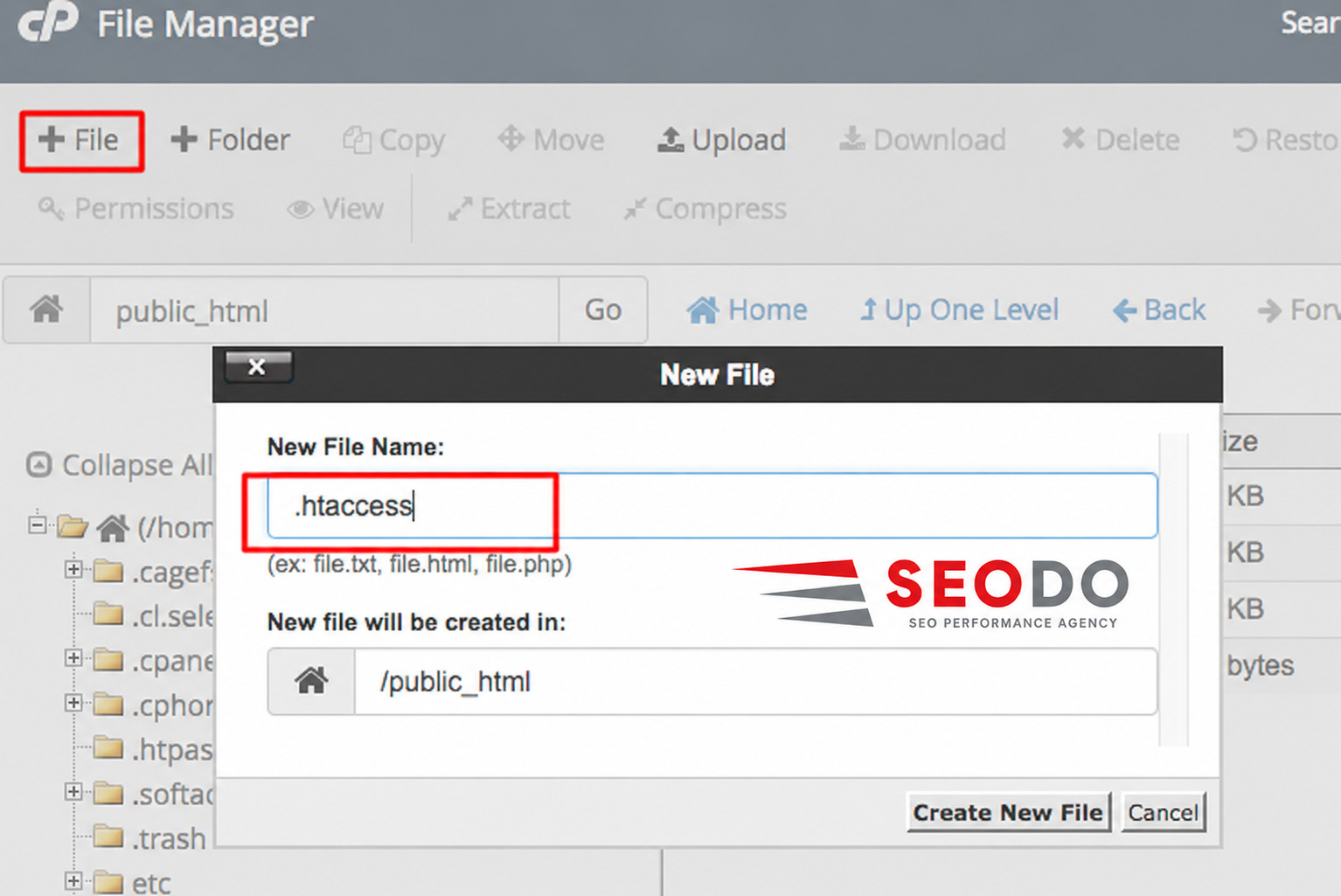The width and height of the screenshot is (1341, 896).
Task: Expand the etc folder tree node
Action: click(73, 881)
